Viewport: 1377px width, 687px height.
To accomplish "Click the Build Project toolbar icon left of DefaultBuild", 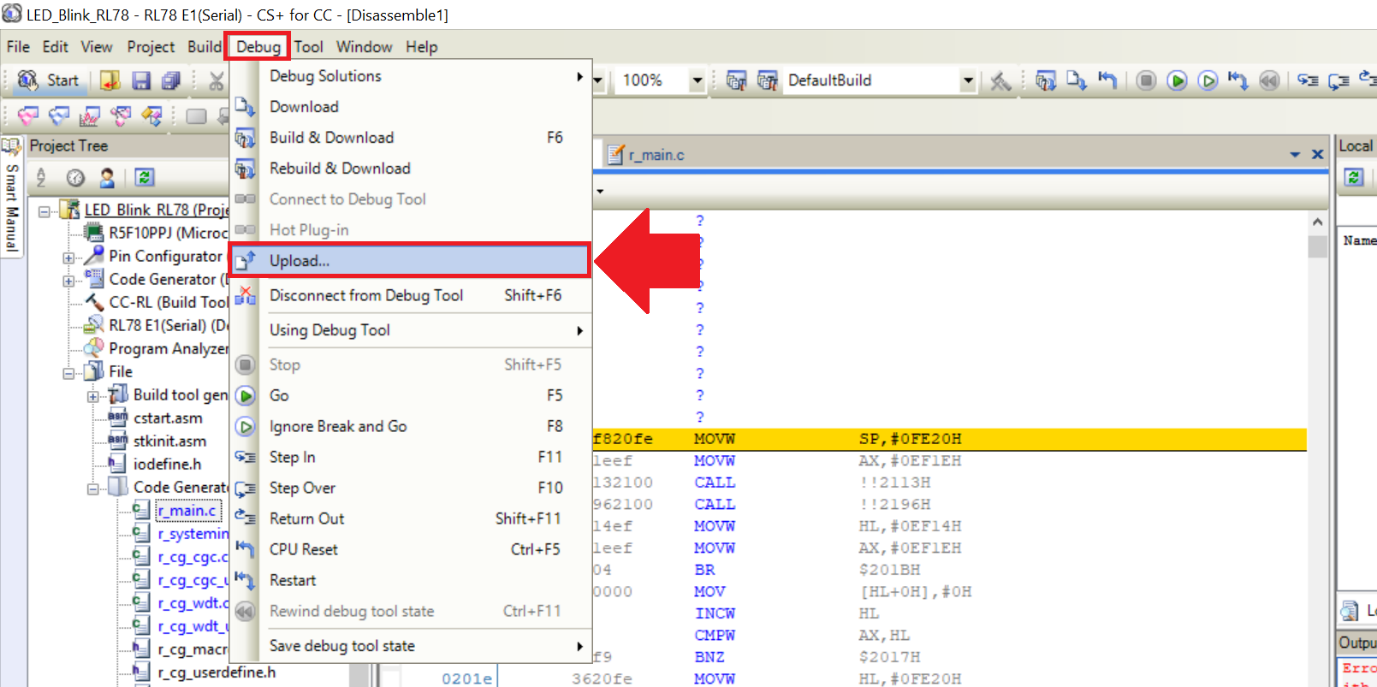I will [x=737, y=81].
